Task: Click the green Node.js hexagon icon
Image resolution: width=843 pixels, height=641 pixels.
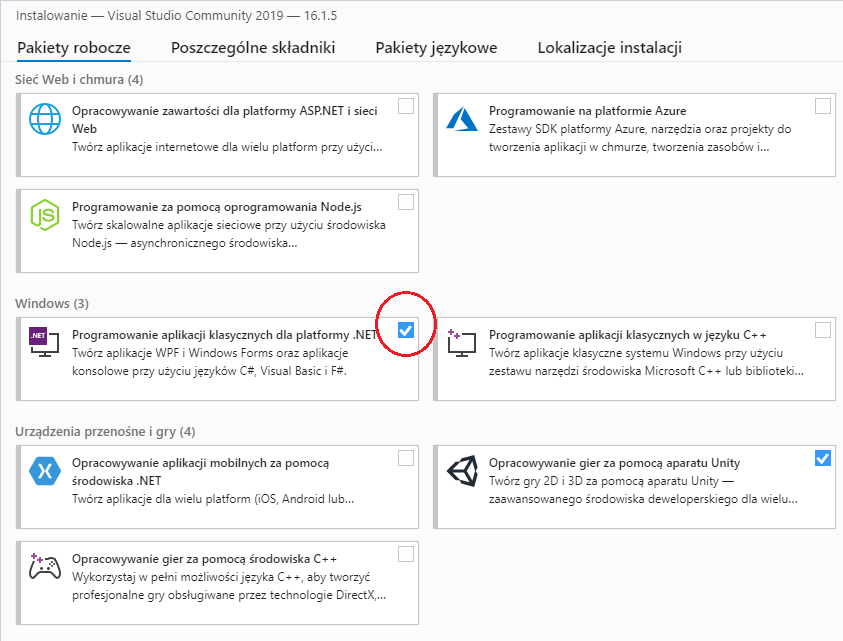Action: (x=45, y=215)
